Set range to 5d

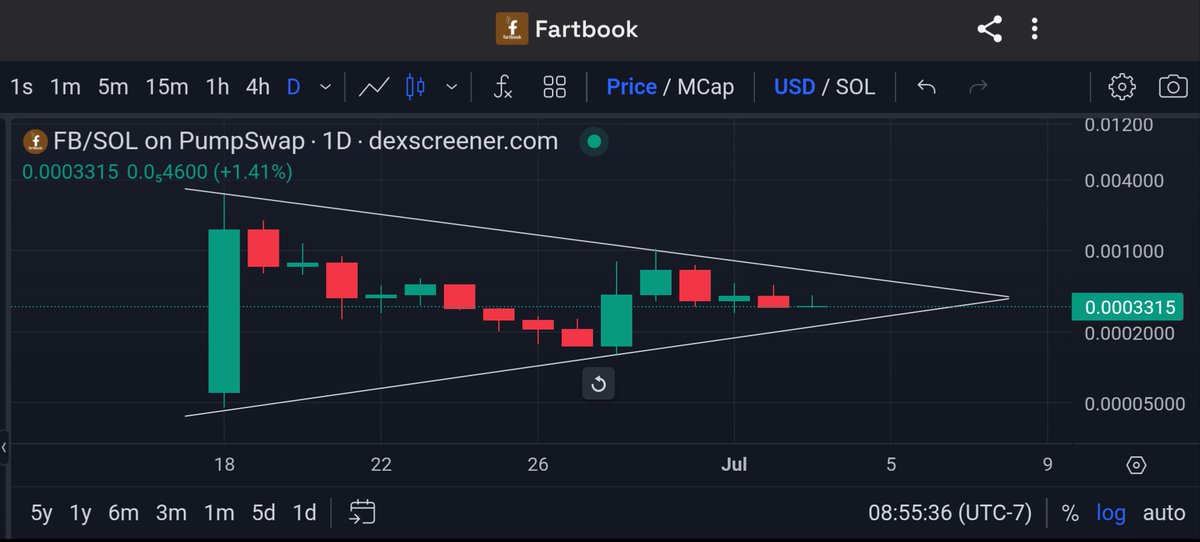tap(264, 513)
